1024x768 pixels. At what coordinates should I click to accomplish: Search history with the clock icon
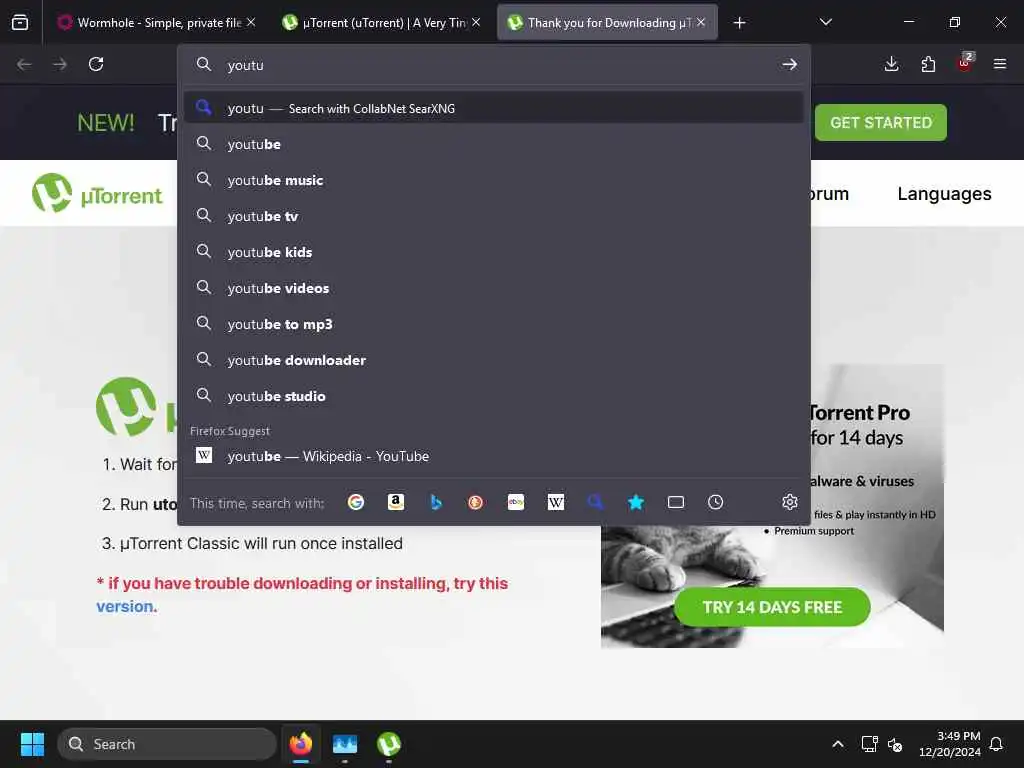coord(716,502)
